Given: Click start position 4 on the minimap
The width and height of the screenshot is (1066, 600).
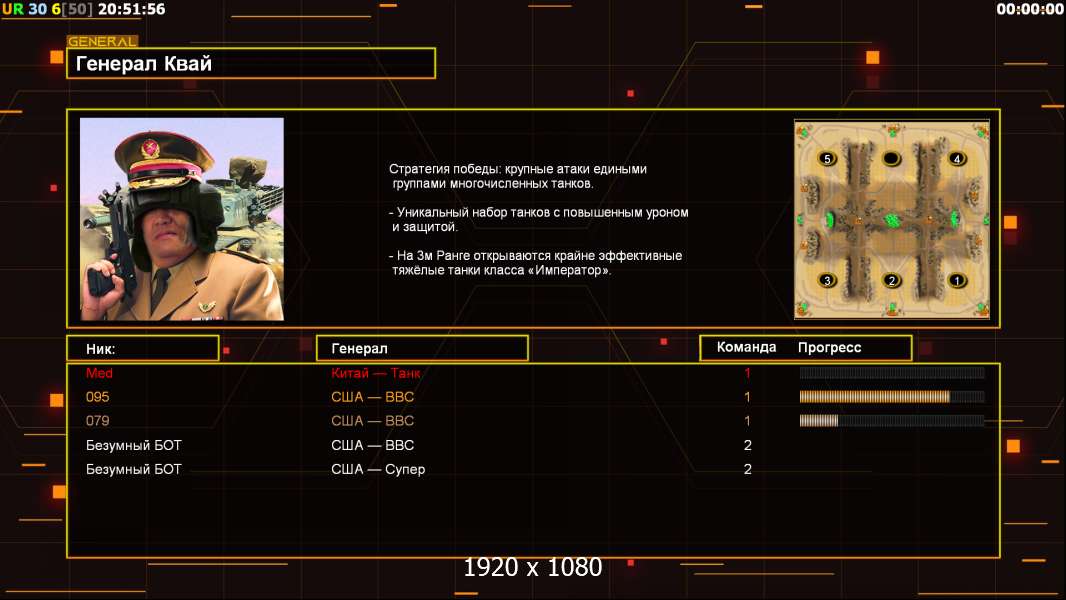Looking at the screenshot, I should [957, 159].
